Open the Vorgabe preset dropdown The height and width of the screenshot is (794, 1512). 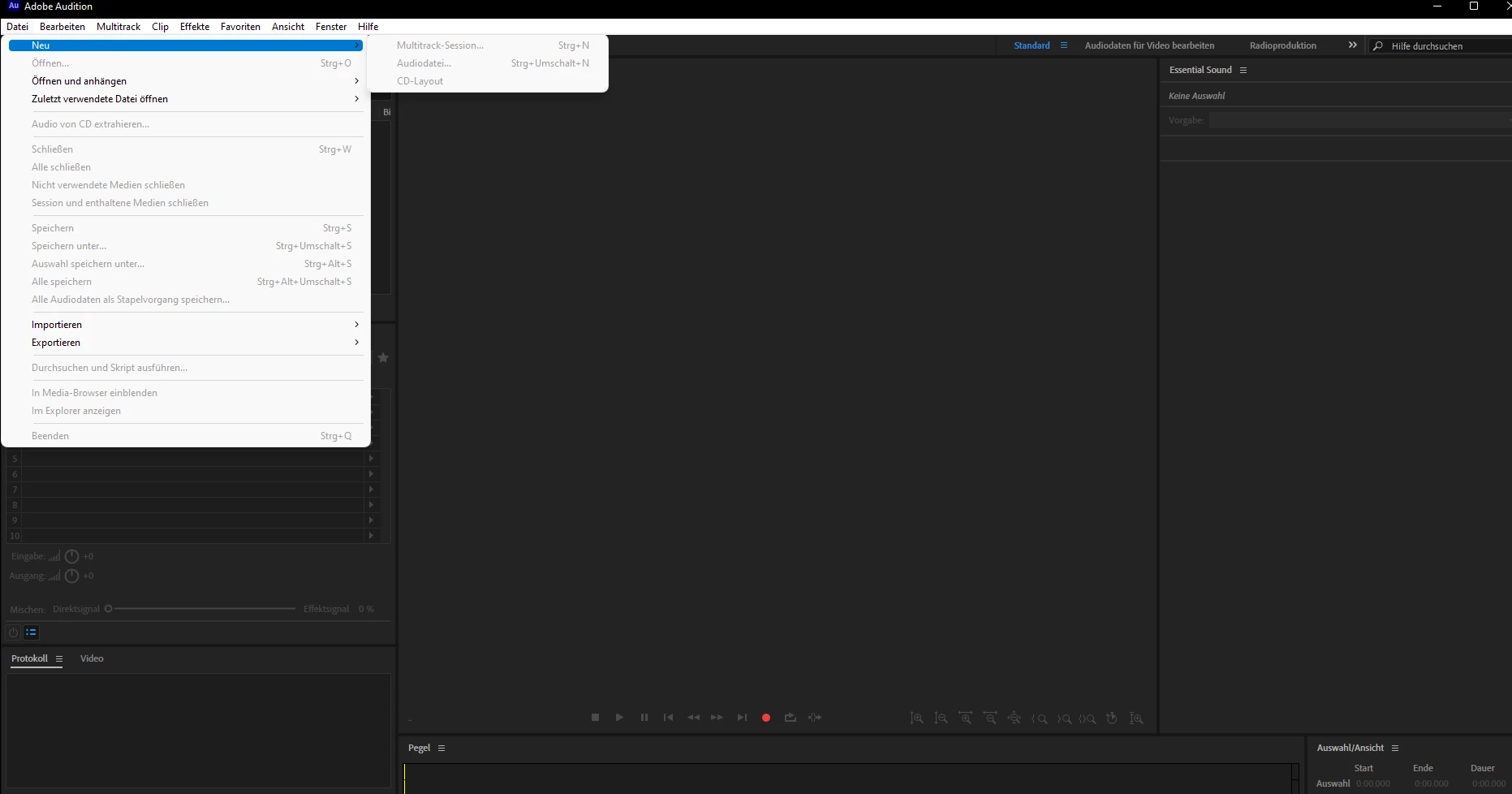[x=1359, y=120]
